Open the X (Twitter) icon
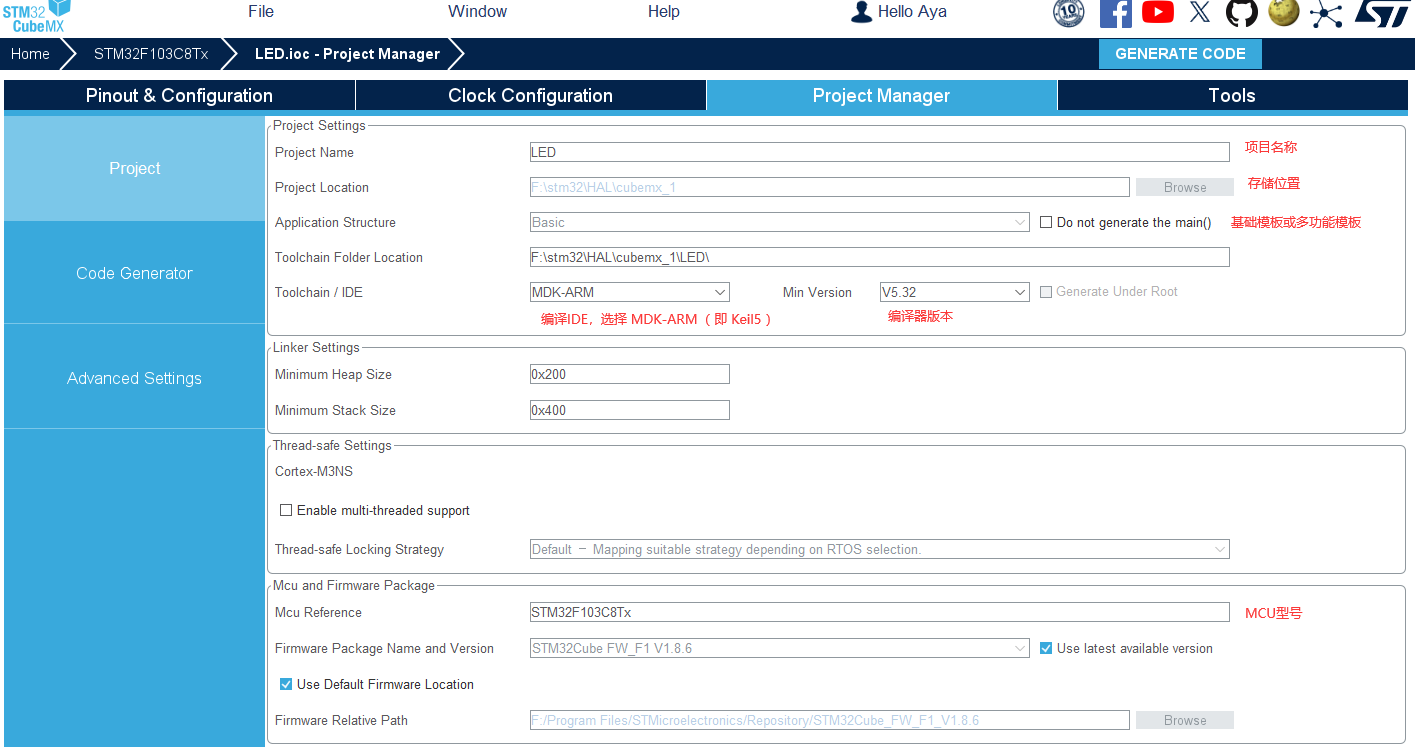The height and width of the screenshot is (747, 1415). tap(1200, 13)
